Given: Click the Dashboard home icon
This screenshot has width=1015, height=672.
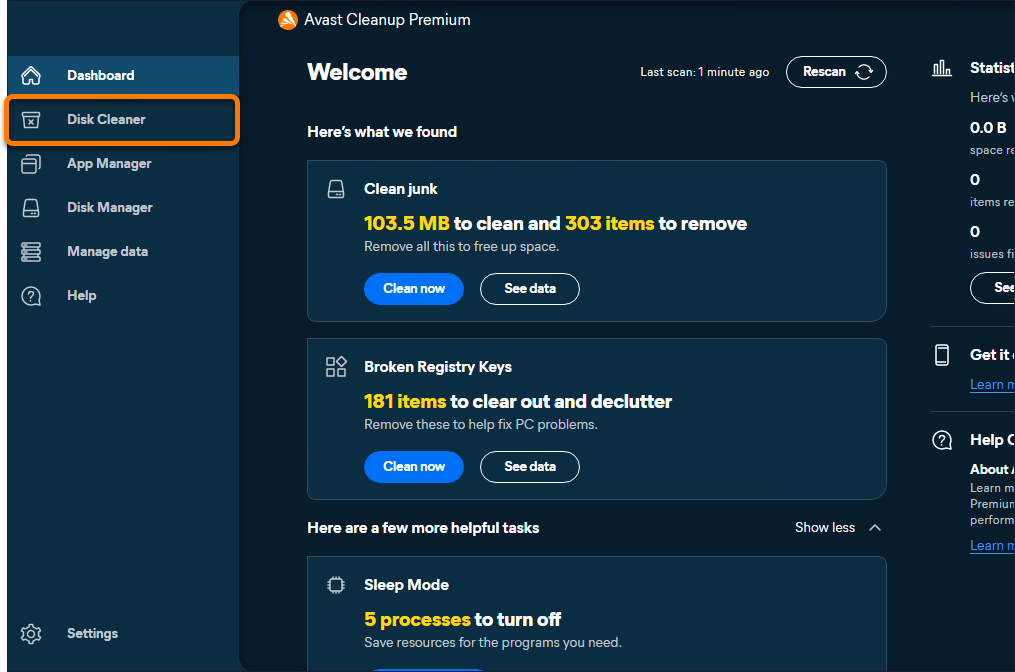Looking at the screenshot, I should (x=31, y=76).
